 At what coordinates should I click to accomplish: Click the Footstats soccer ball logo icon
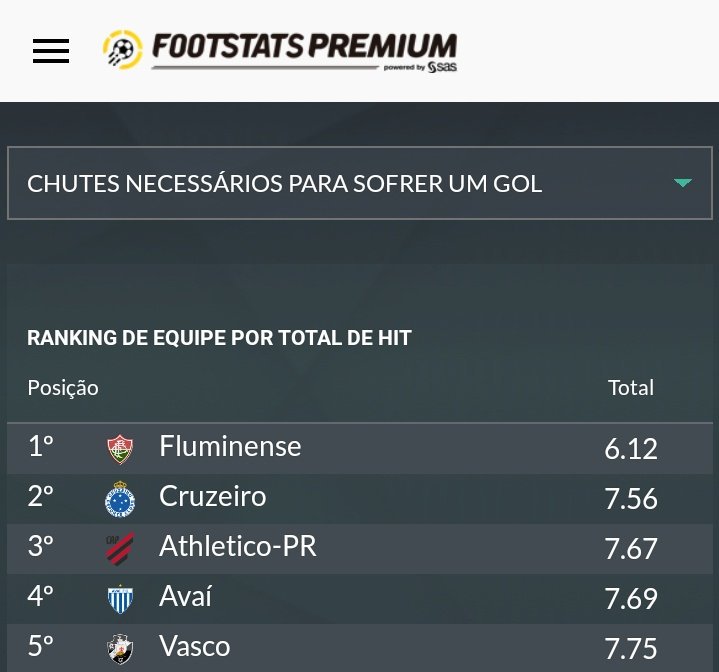(x=123, y=50)
